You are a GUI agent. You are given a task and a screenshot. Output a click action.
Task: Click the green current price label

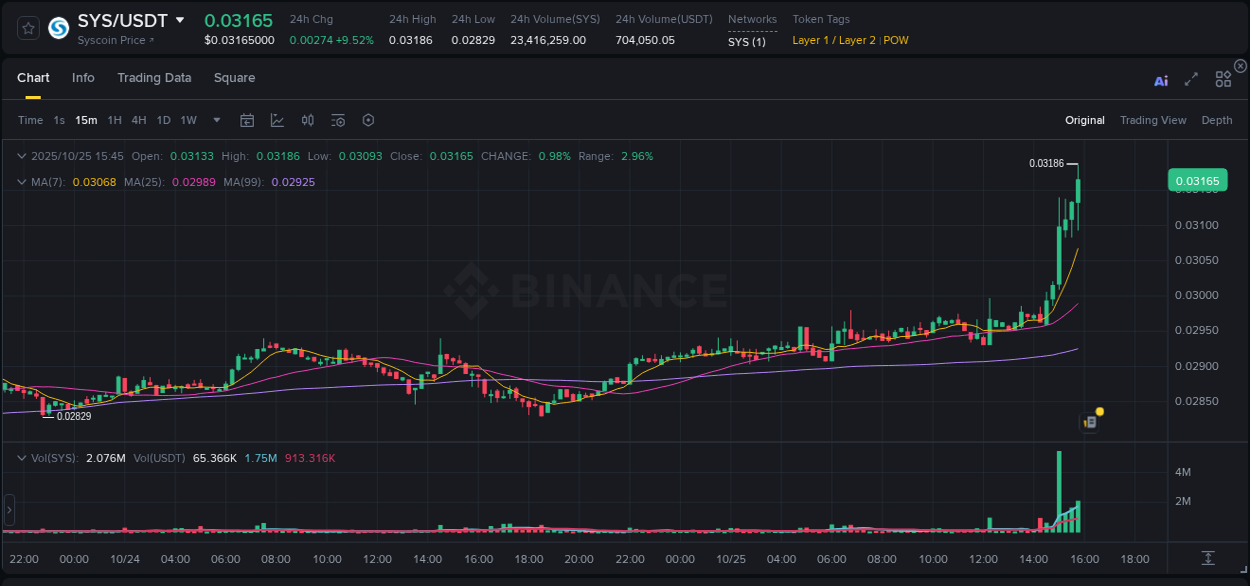[x=1197, y=180]
